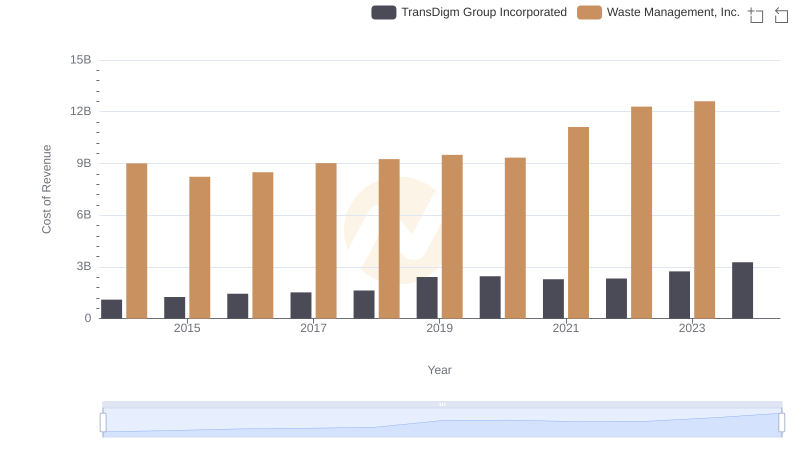The width and height of the screenshot is (800, 461).
Task: Click the 15B y-axis tick label
Action: pyautogui.click(x=81, y=60)
